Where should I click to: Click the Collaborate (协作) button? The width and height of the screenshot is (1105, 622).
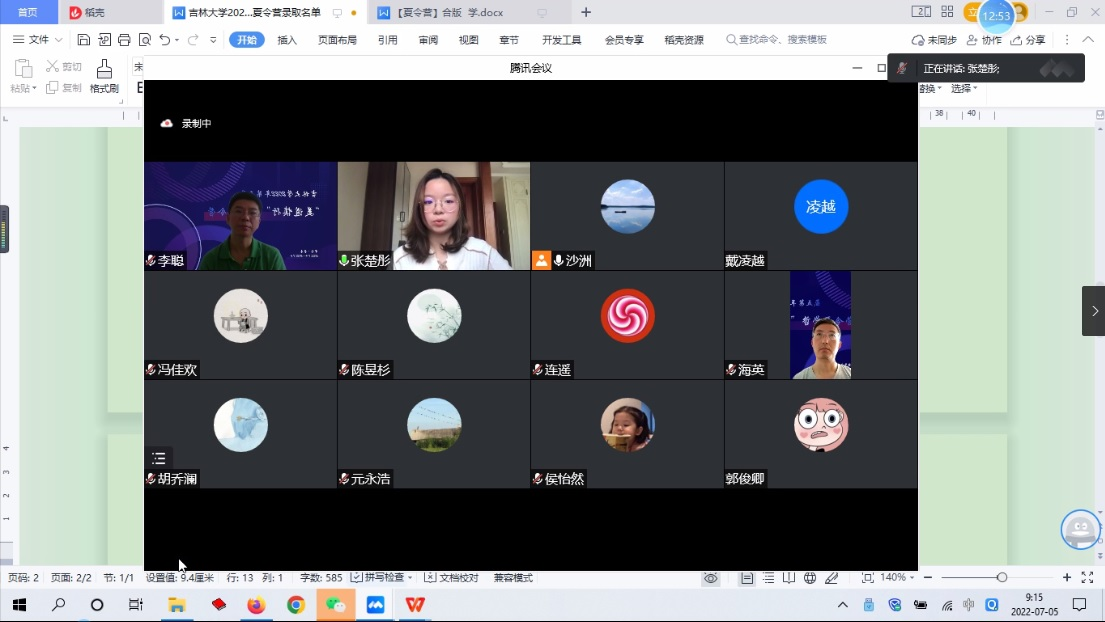[x=984, y=40]
